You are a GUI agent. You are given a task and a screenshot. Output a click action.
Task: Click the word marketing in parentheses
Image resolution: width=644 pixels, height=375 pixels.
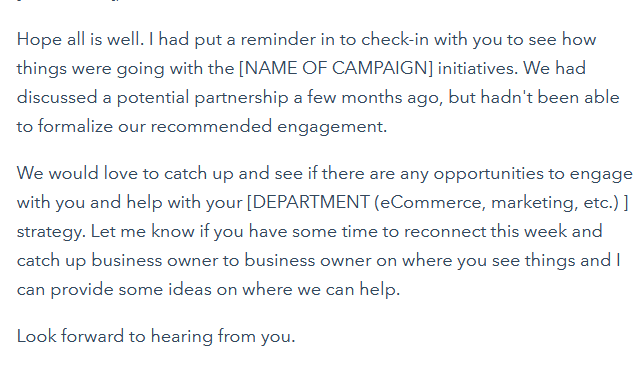coord(534,203)
